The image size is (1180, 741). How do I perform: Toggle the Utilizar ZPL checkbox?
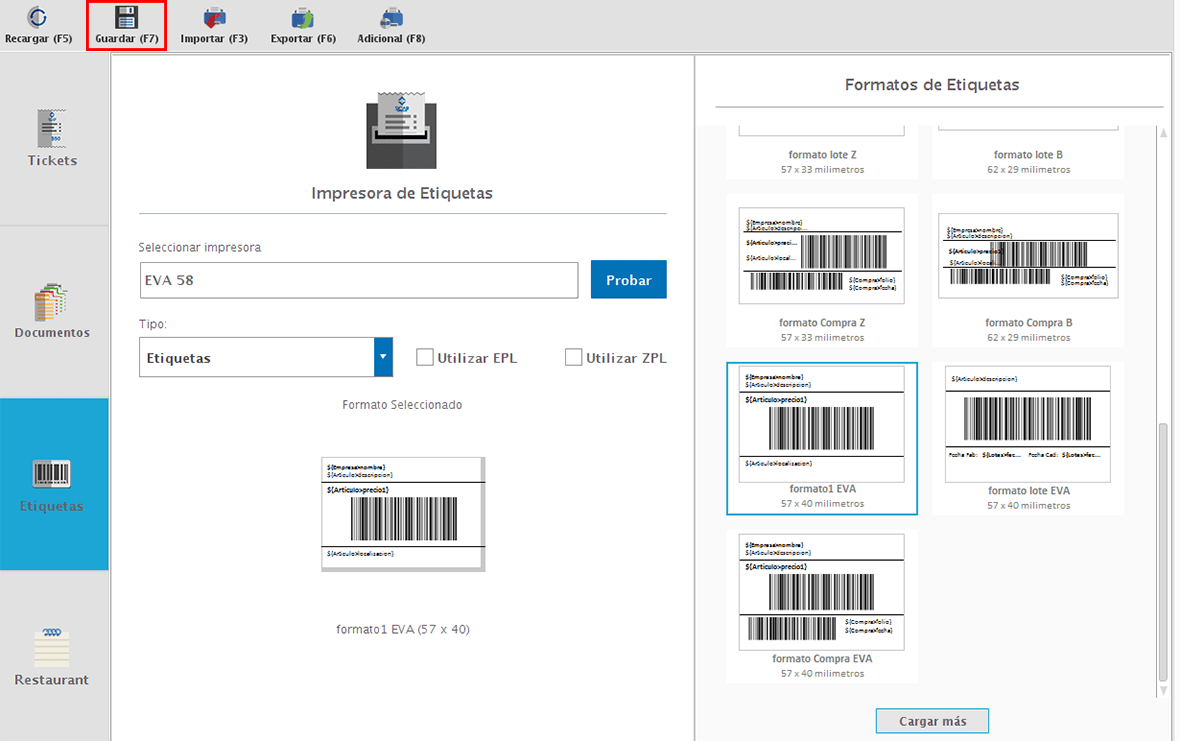click(x=573, y=357)
